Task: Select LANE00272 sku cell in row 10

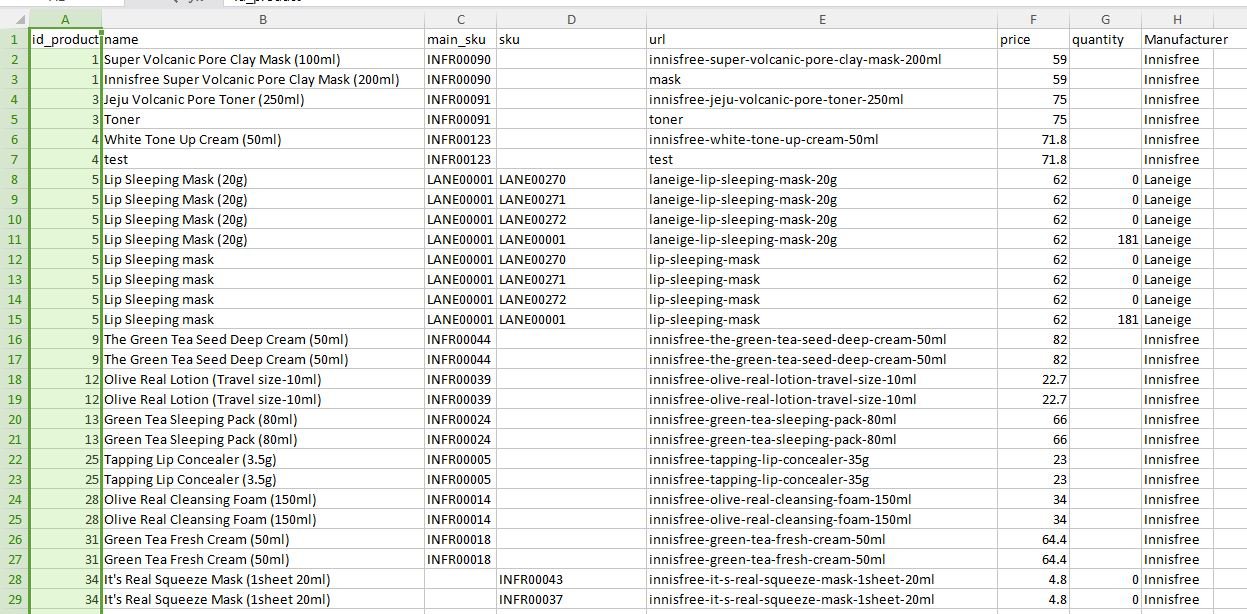Action: pyautogui.click(x=571, y=219)
